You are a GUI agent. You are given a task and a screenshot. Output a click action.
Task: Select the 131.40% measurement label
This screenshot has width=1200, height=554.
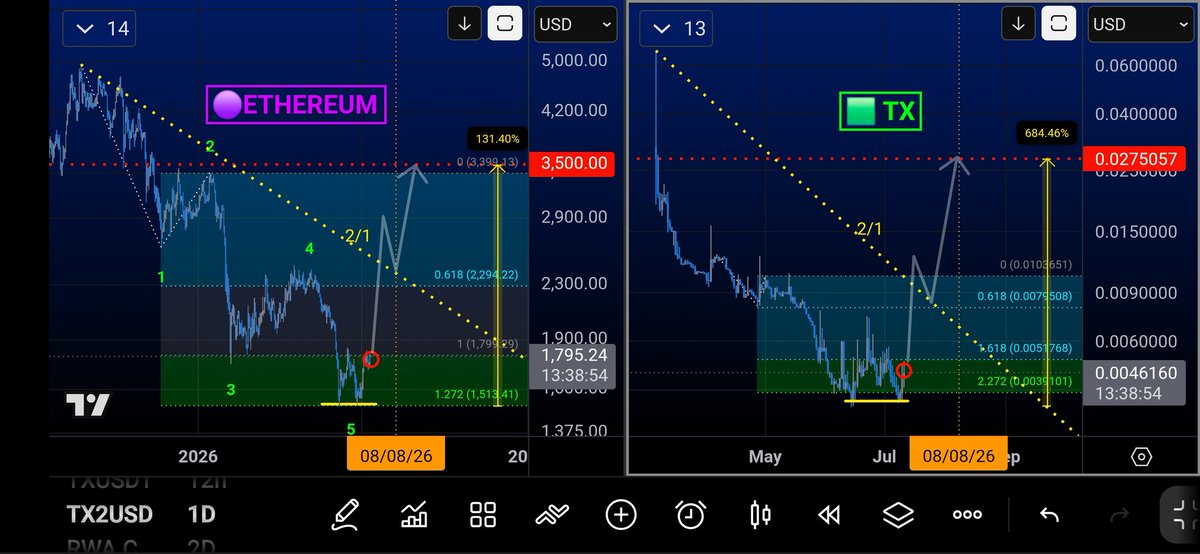click(496, 138)
